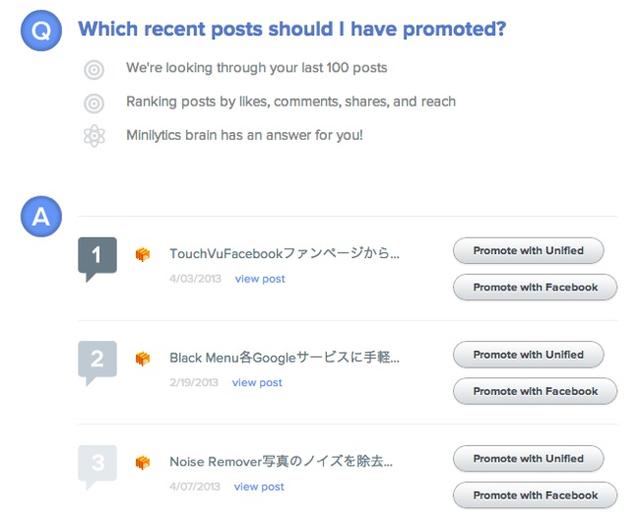Click the blue A answer icon
The width and height of the screenshot is (640, 527).
[41, 219]
